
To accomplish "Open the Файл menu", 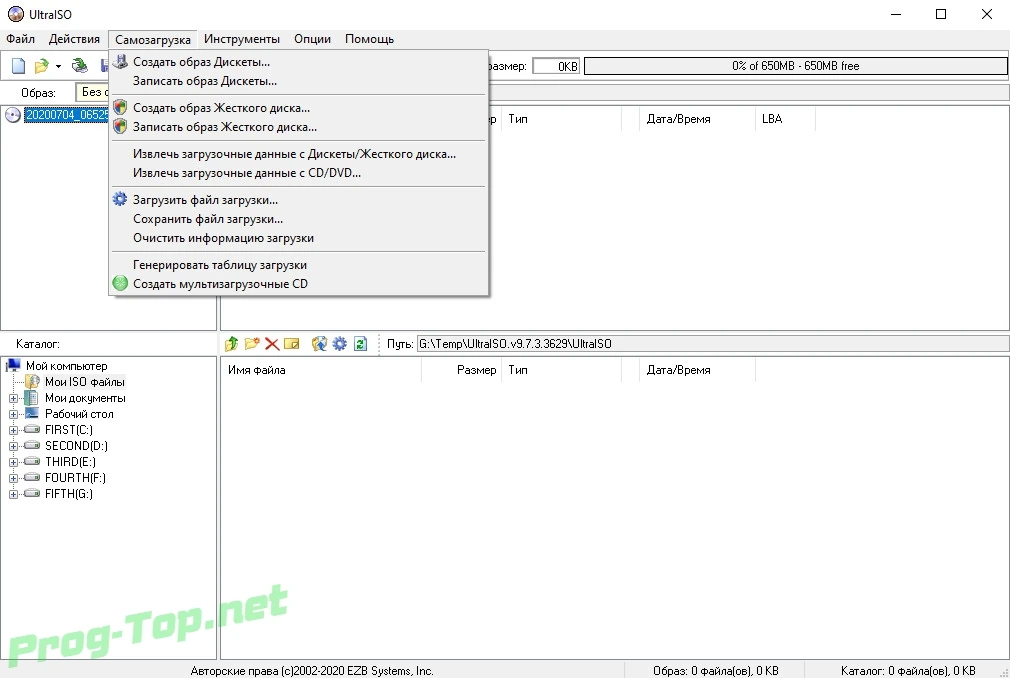I will click(x=21, y=39).
